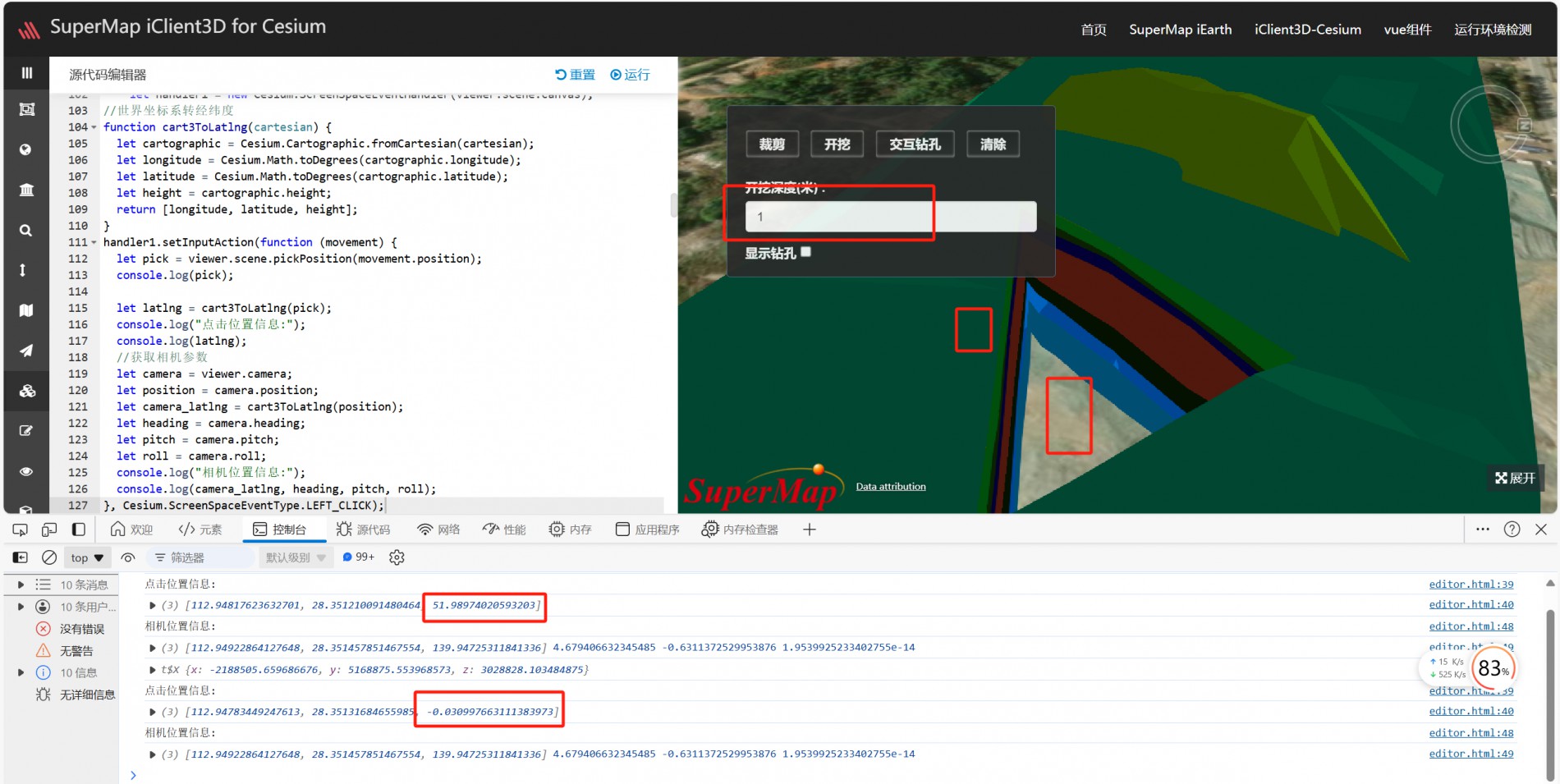Screen dimensions: 1560x784
Task: Switch to the 内存检查器 DevTools tab
Action: tap(740, 530)
